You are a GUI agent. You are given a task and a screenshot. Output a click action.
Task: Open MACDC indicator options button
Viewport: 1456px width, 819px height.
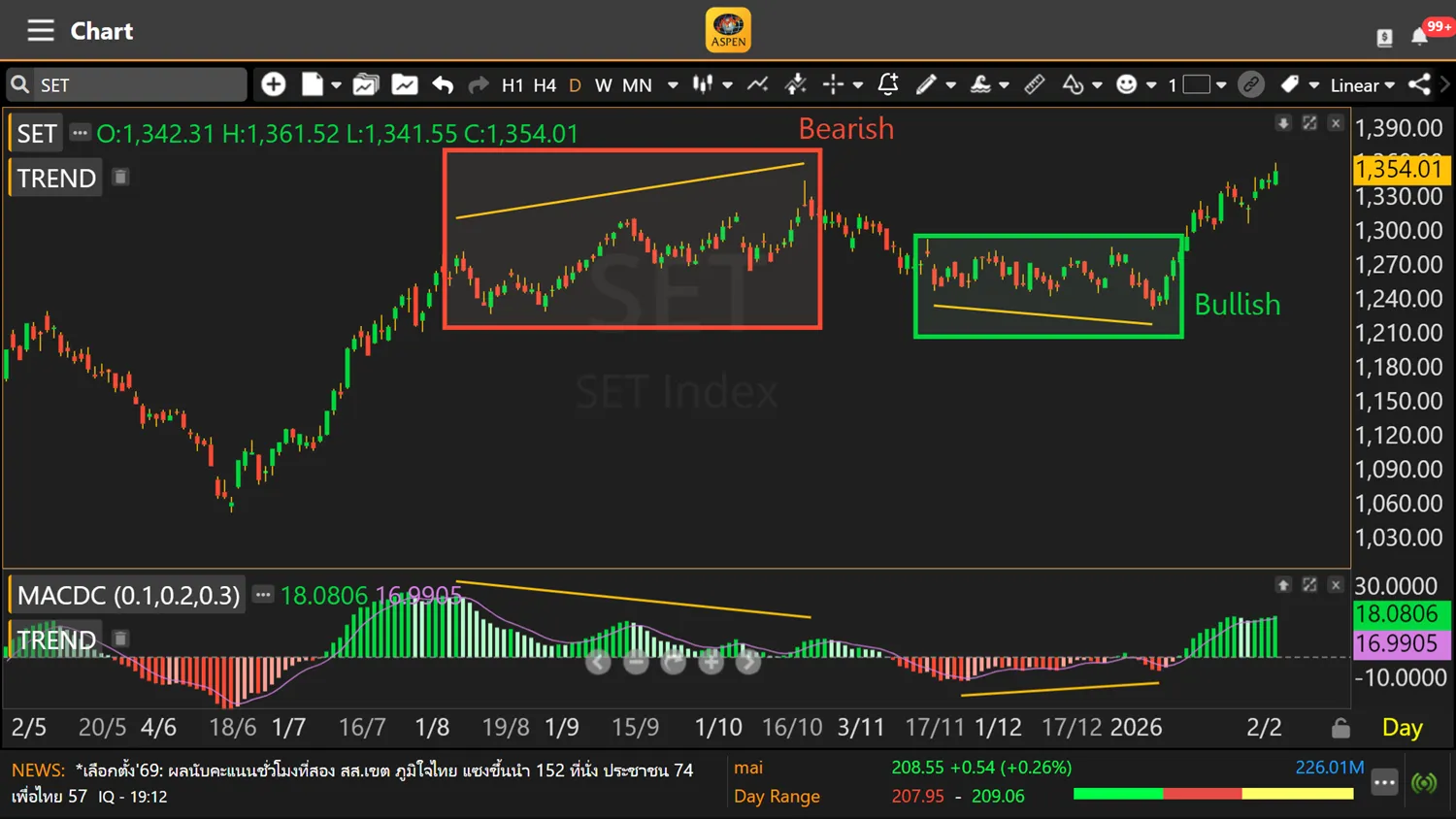[263, 595]
